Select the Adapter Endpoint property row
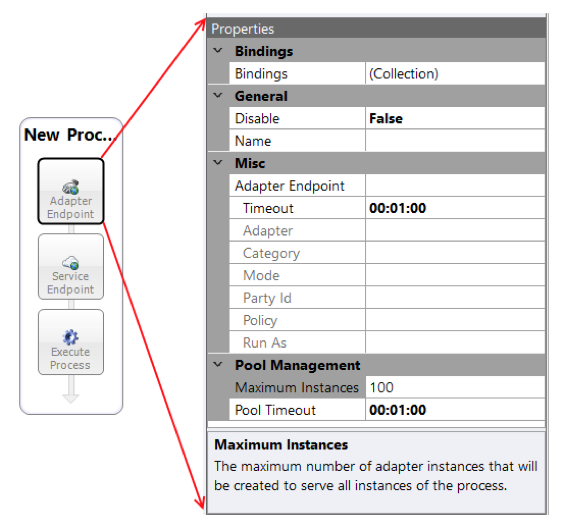The height and width of the screenshot is (529, 564). (x=387, y=186)
